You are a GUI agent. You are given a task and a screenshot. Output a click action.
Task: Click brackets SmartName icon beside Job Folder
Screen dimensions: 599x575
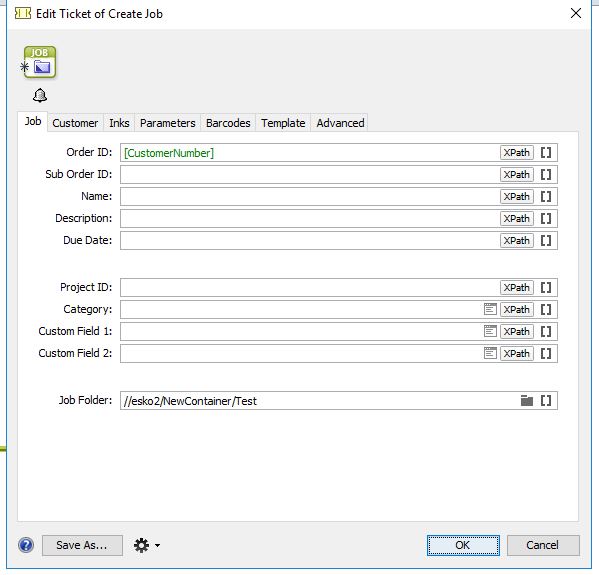pyautogui.click(x=546, y=401)
